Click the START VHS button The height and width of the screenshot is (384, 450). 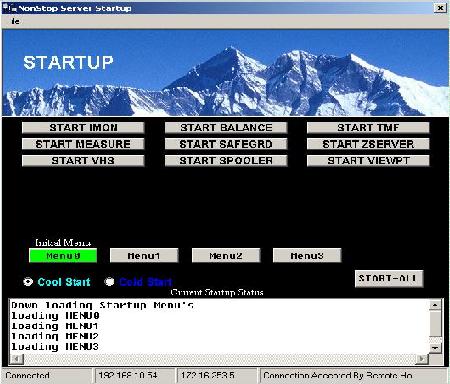(x=83, y=160)
